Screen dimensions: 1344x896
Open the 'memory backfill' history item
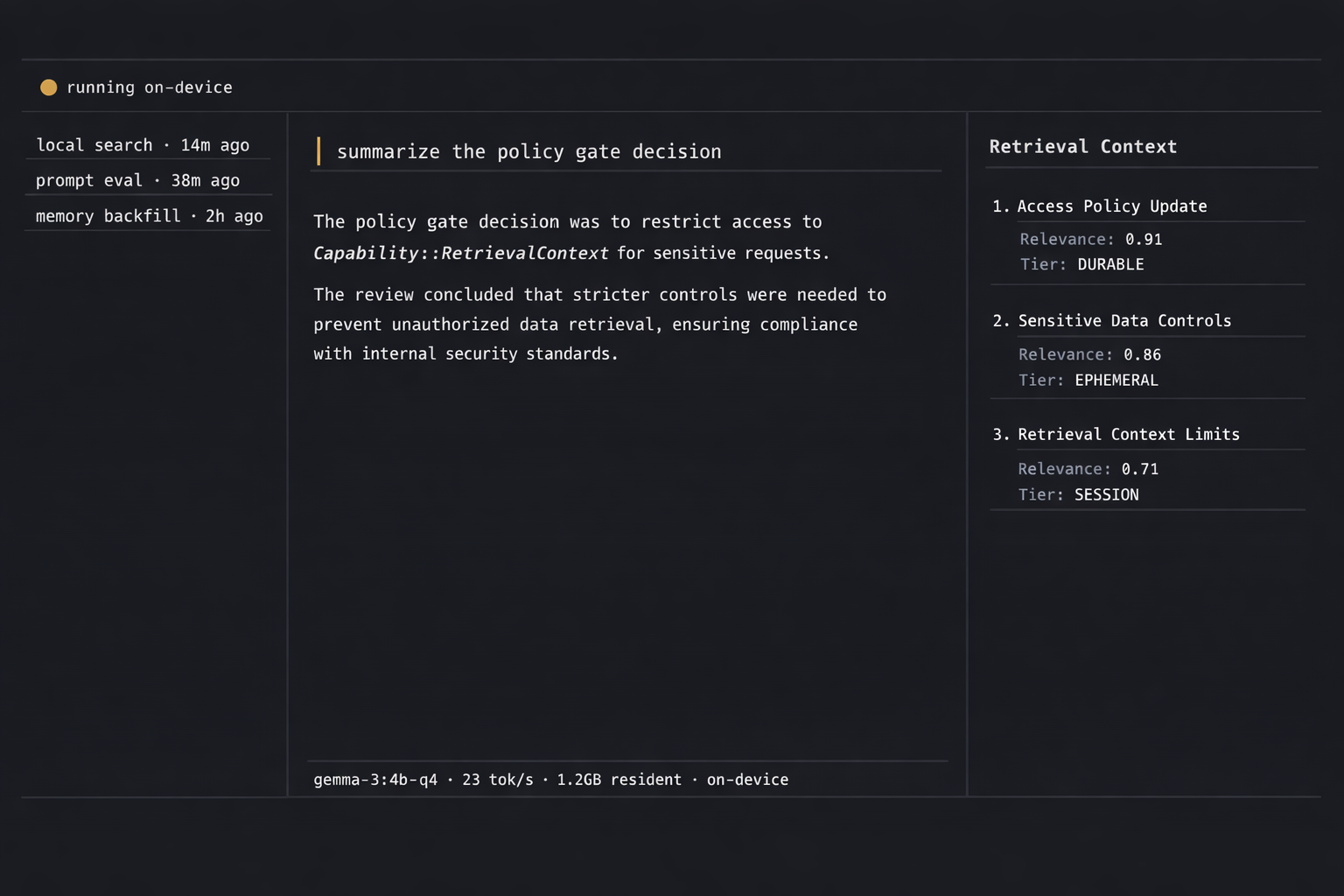click(149, 216)
